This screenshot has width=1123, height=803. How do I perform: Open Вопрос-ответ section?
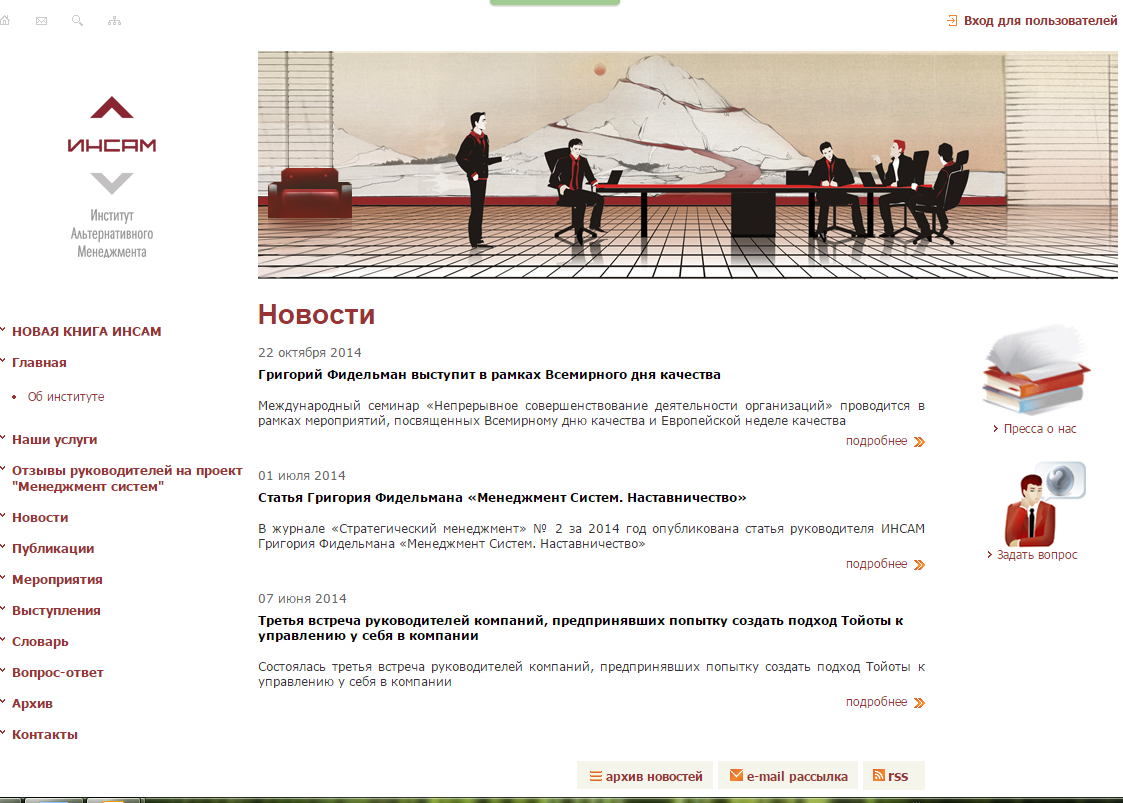pyautogui.click(x=57, y=673)
